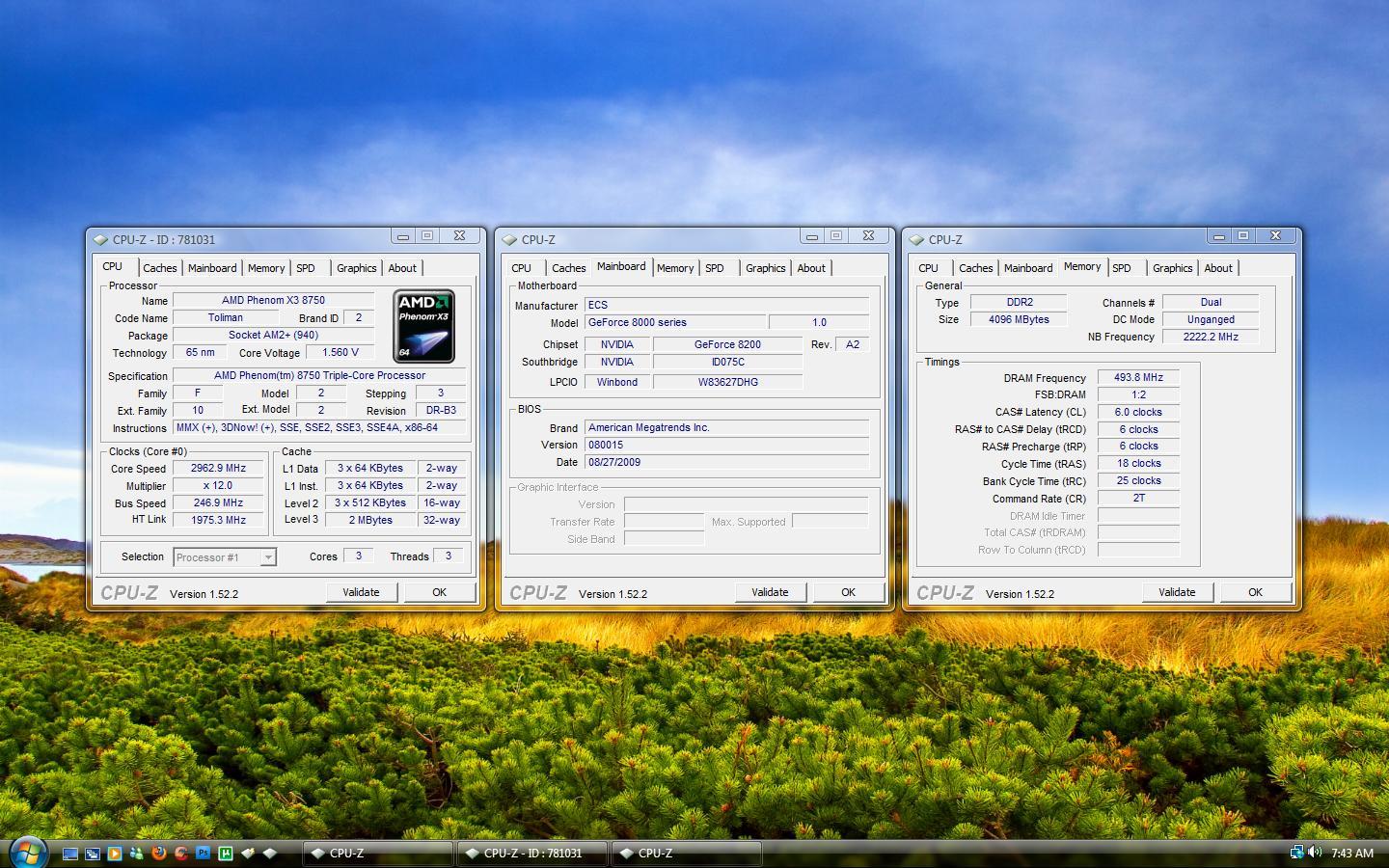Select Memory tab in the middle Mainboard window
The width and height of the screenshot is (1389, 868).
(x=675, y=269)
